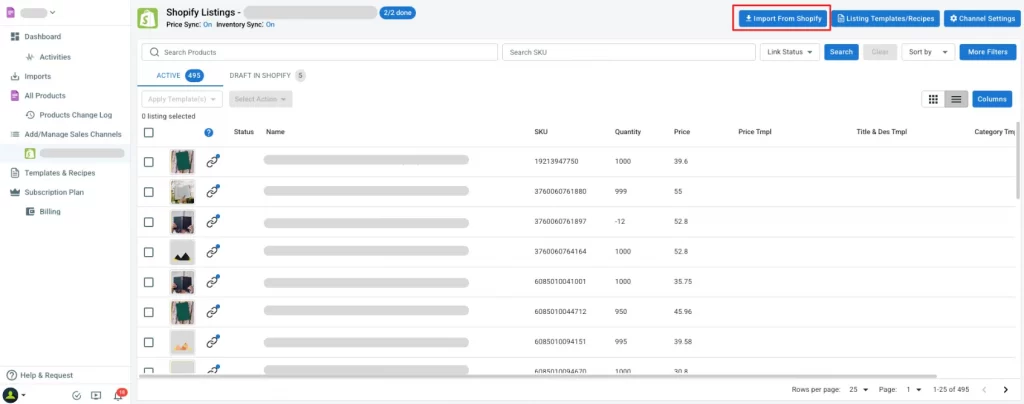Switch to grid view

(933, 99)
